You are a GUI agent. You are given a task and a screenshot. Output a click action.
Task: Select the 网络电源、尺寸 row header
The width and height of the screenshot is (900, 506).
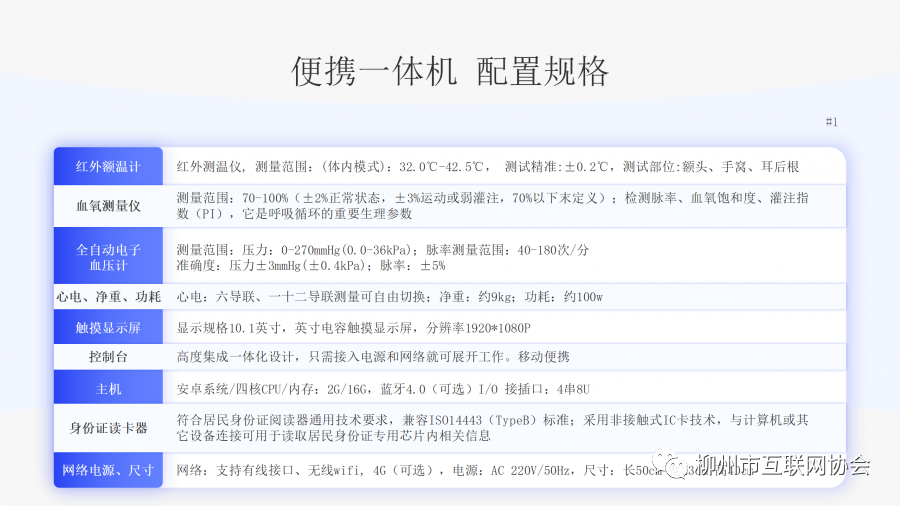pos(108,470)
